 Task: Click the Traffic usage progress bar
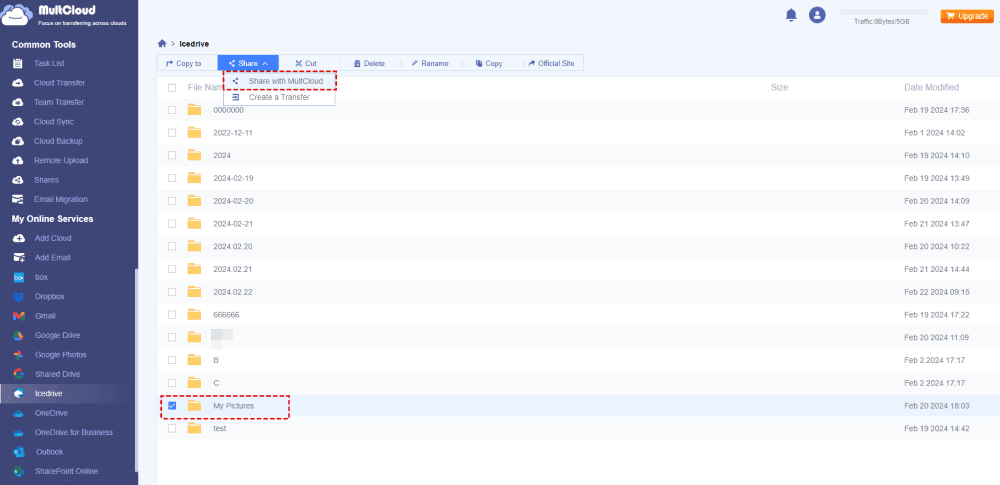(884, 12)
